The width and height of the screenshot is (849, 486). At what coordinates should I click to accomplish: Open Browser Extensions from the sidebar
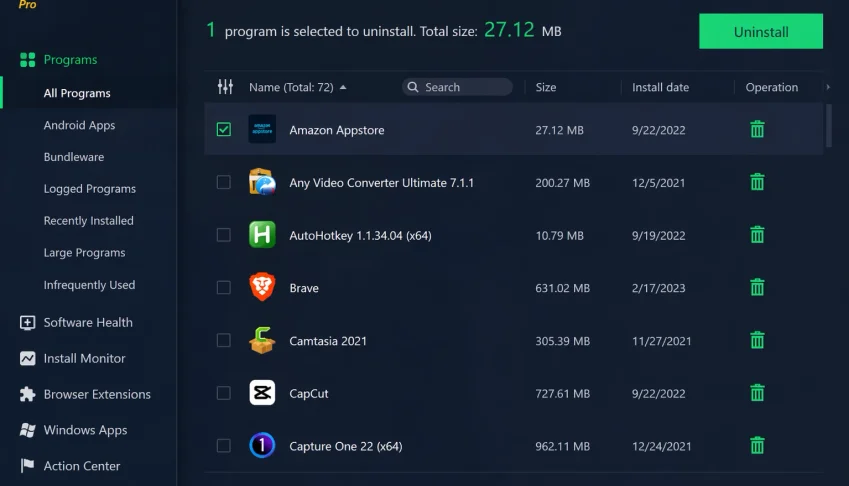97,394
